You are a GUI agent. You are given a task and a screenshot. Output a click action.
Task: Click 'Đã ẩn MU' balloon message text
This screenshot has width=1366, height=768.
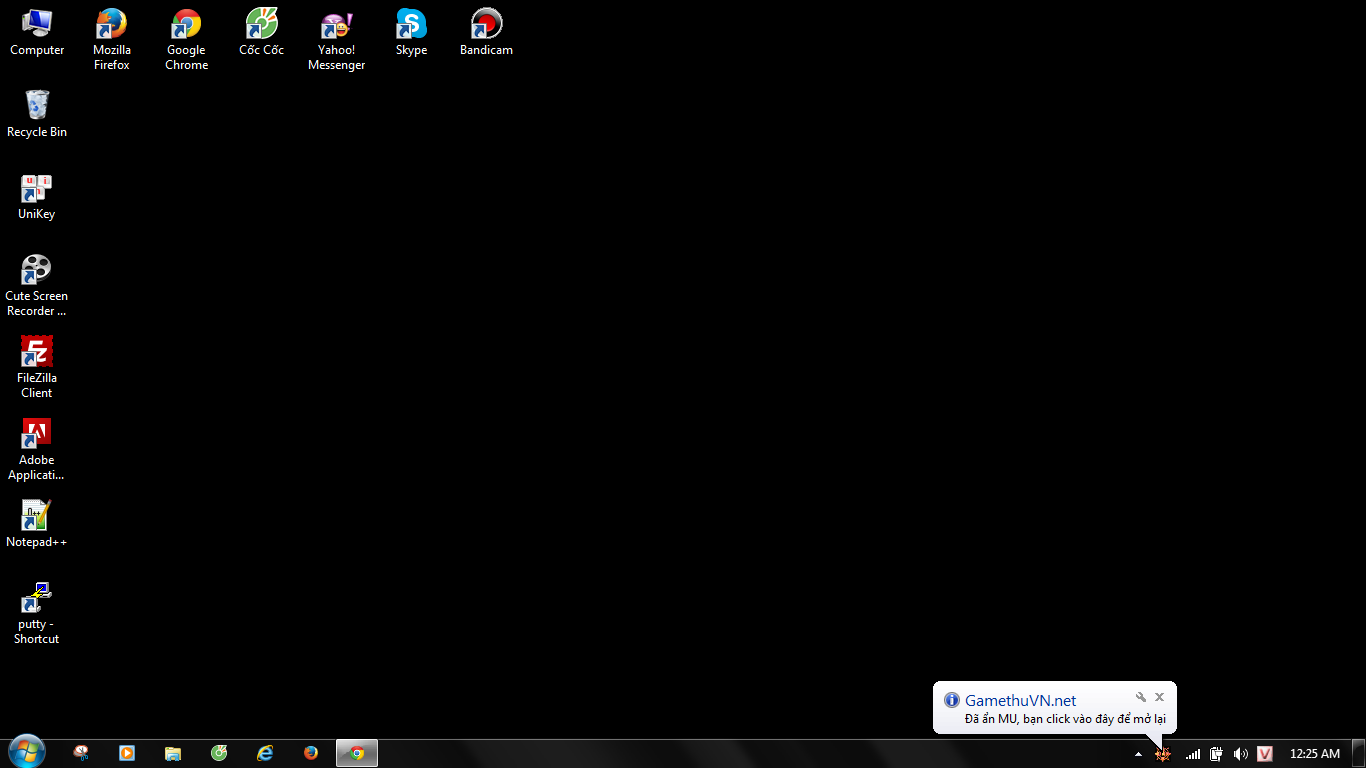click(1065, 719)
